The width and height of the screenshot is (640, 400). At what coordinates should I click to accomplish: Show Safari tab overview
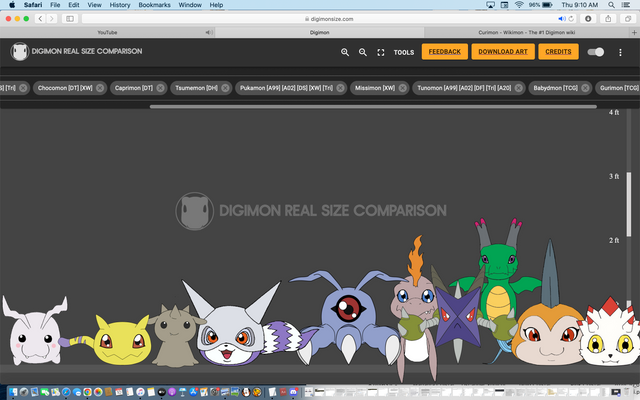[x=628, y=19]
